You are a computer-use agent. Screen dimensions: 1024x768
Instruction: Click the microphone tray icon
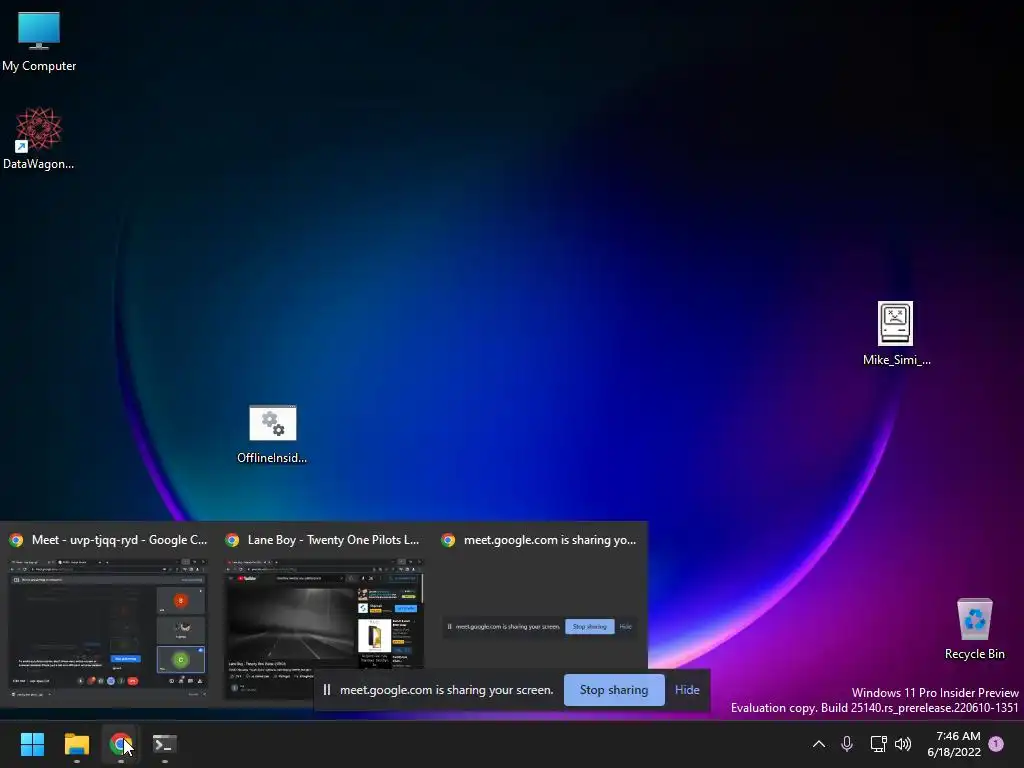(847, 744)
